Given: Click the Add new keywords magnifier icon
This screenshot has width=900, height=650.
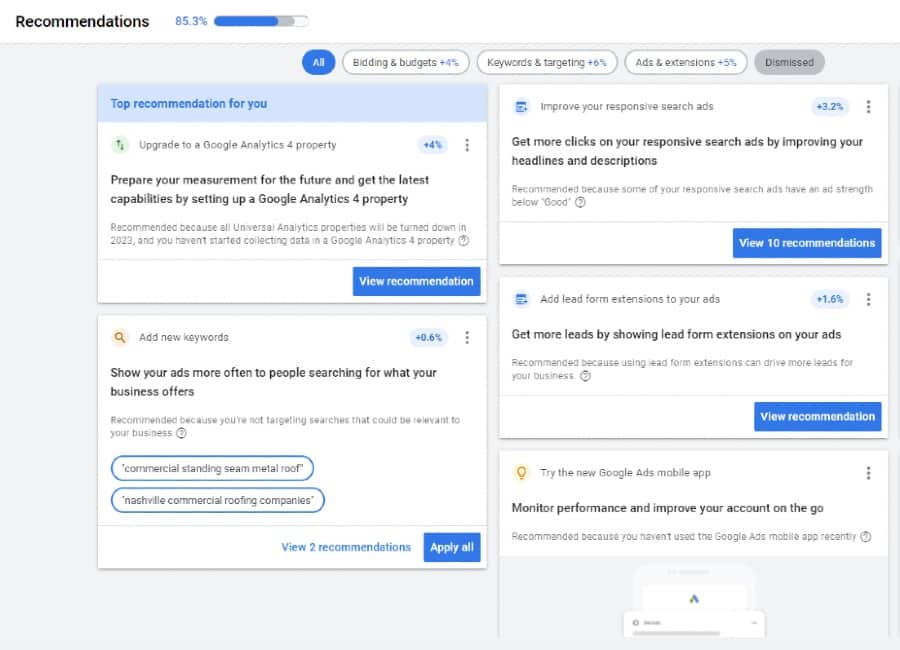Looking at the screenshot, I should point(119,337).
